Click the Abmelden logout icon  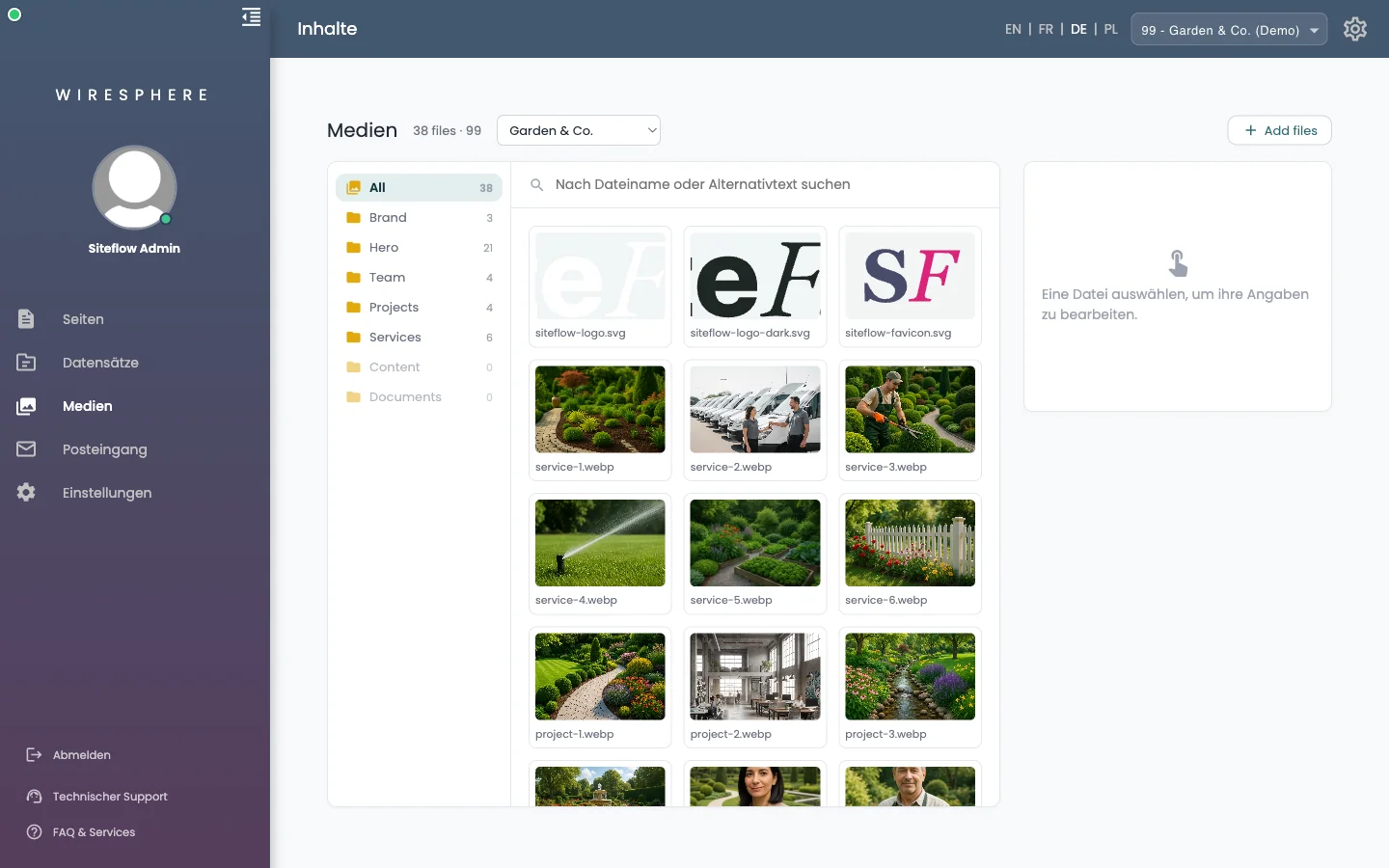[x=34, y=755]
